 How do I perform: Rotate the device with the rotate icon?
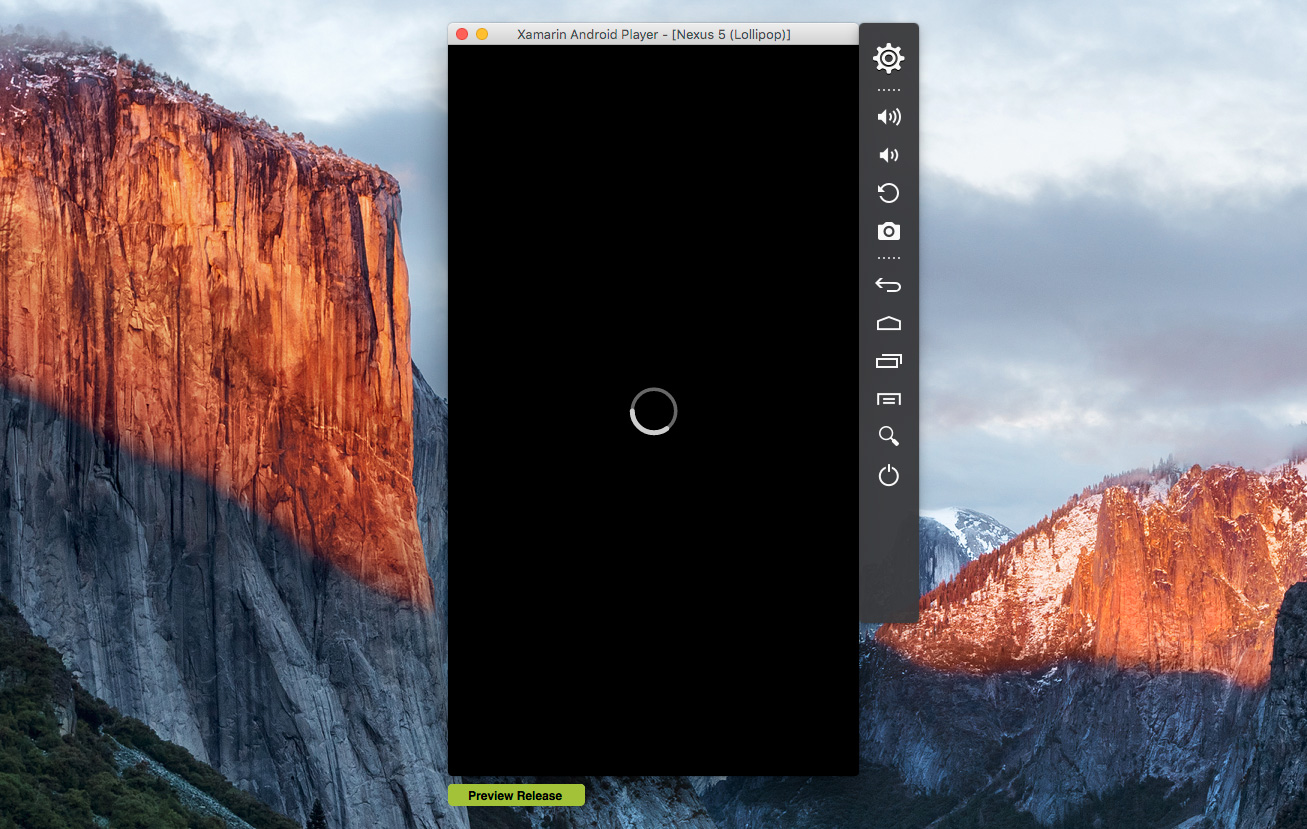point(888,193)
